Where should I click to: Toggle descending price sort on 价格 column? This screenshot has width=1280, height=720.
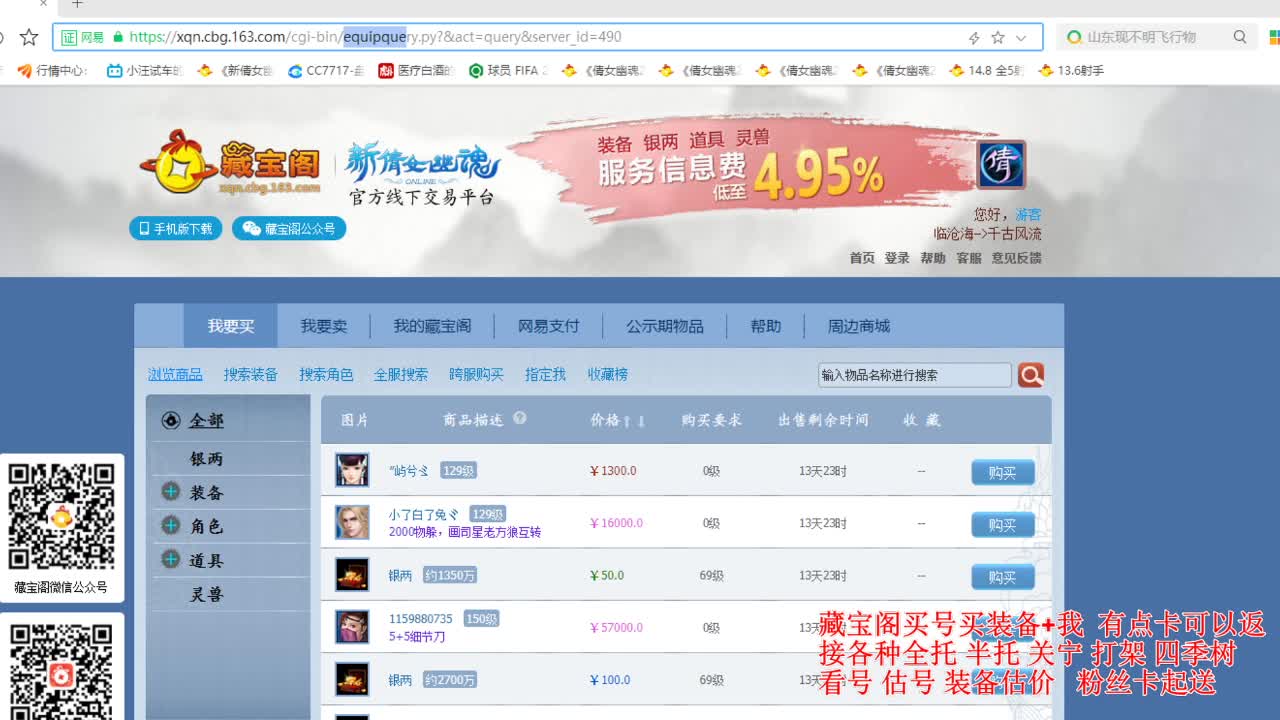pyautogui.click(x=642, y=422)
